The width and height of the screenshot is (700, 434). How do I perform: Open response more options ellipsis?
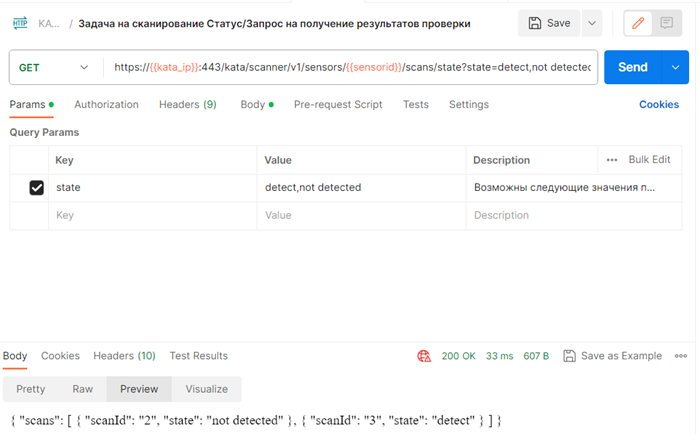(681, 356)
